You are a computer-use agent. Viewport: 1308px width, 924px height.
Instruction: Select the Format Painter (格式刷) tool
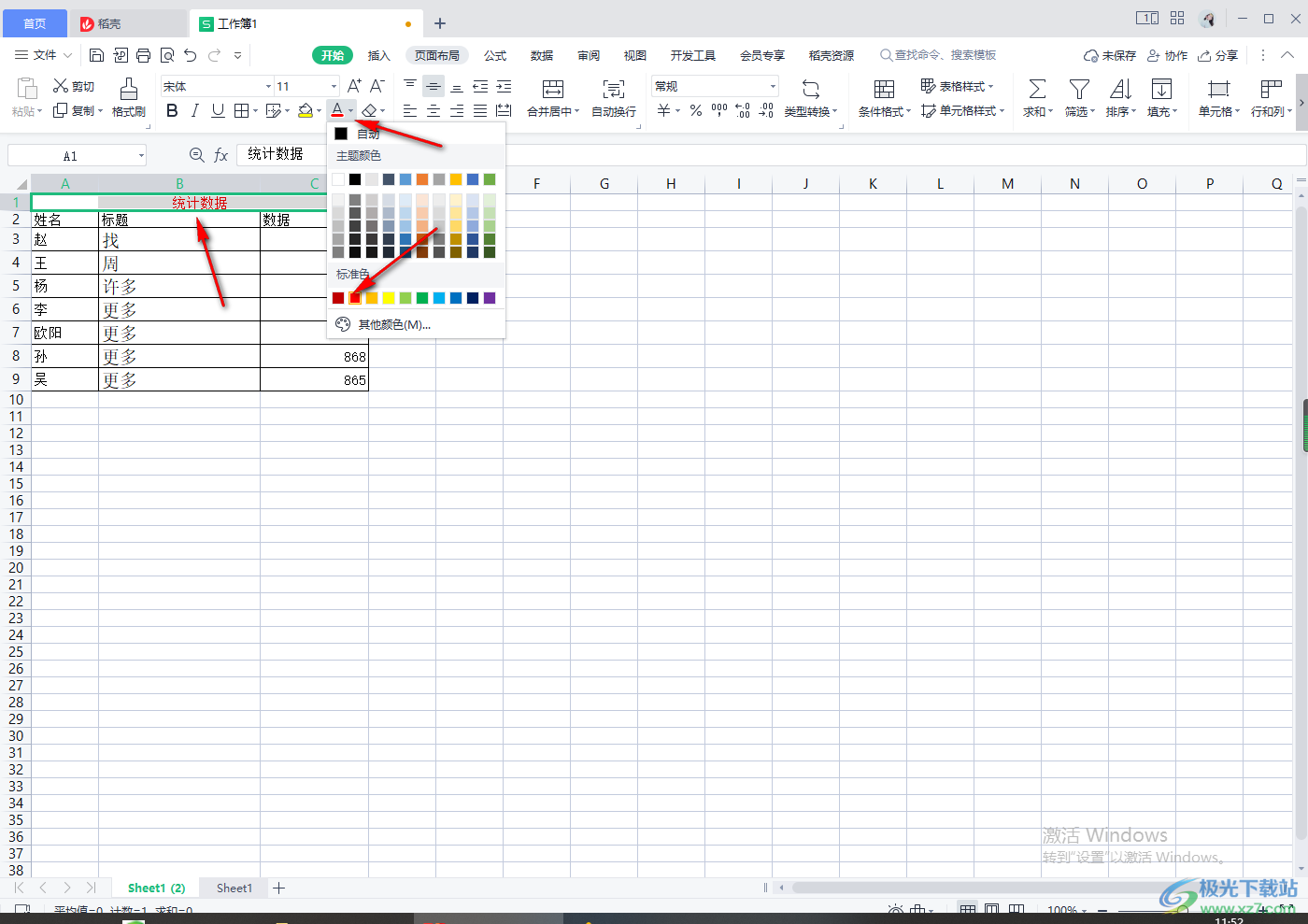[x=129, y=97]
